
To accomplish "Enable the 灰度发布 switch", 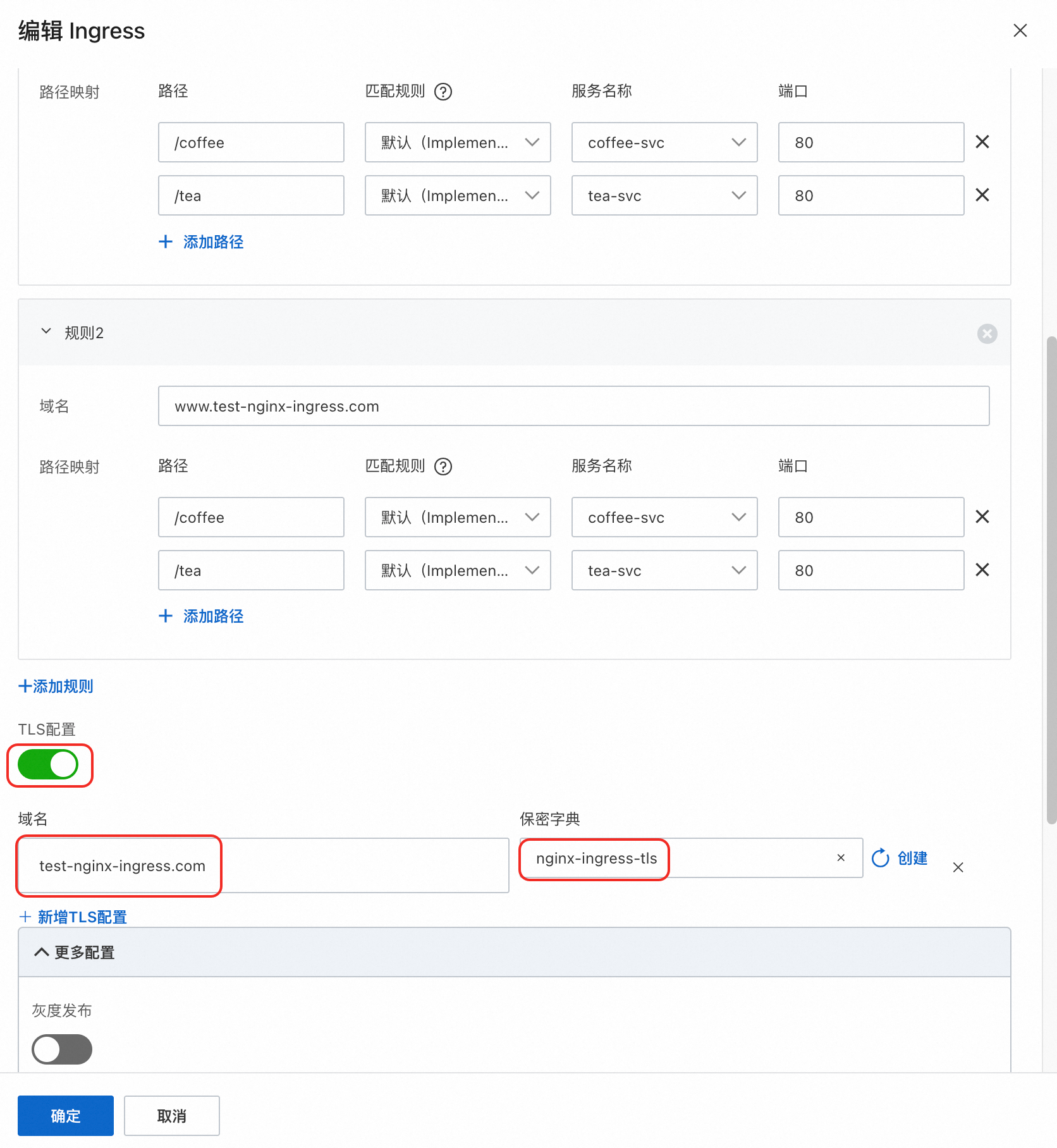I will pyautogui.click(x=62, y=1049).
